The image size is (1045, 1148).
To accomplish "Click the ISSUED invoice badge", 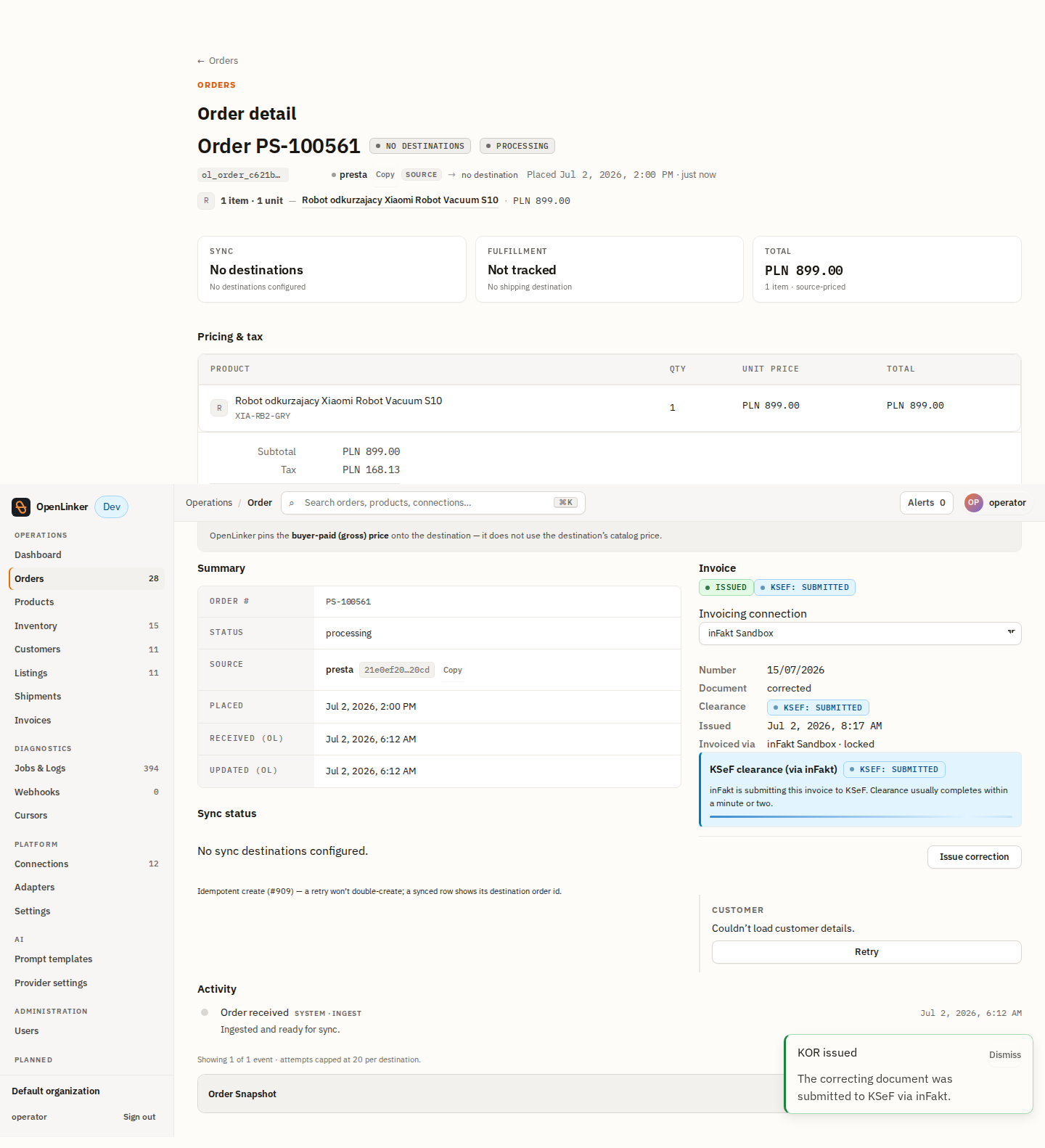I will pyautogui.click(x=726, y=588).
